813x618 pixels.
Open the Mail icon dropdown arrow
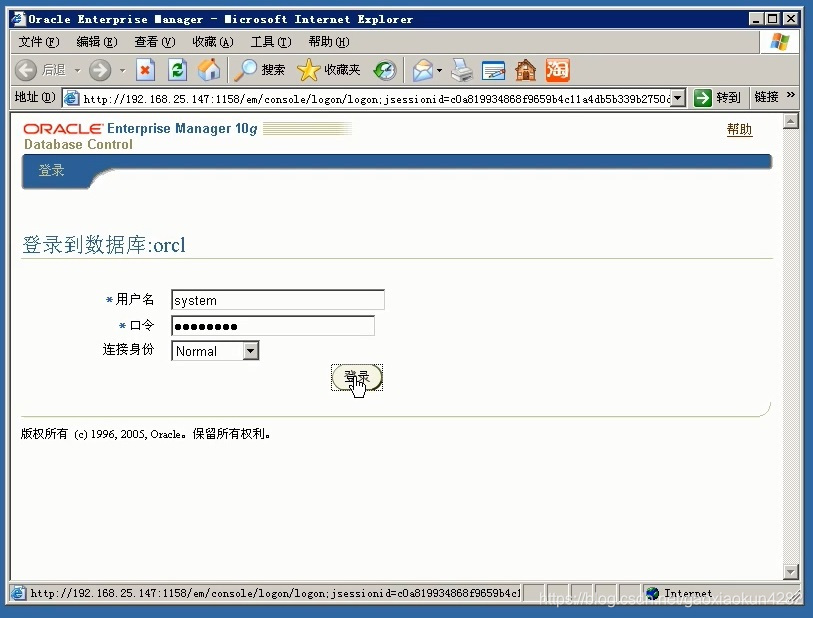tap(438, 72)
